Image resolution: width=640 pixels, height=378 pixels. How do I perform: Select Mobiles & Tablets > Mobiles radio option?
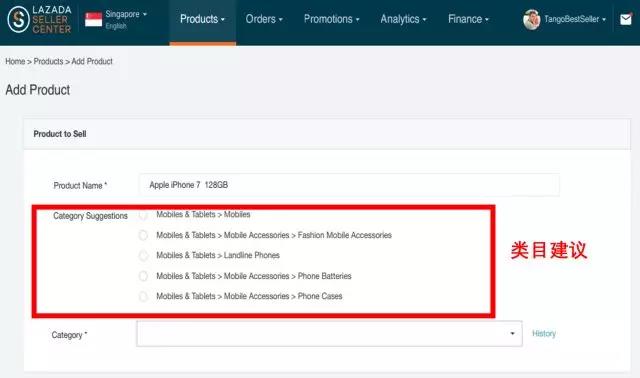(143, 215)
